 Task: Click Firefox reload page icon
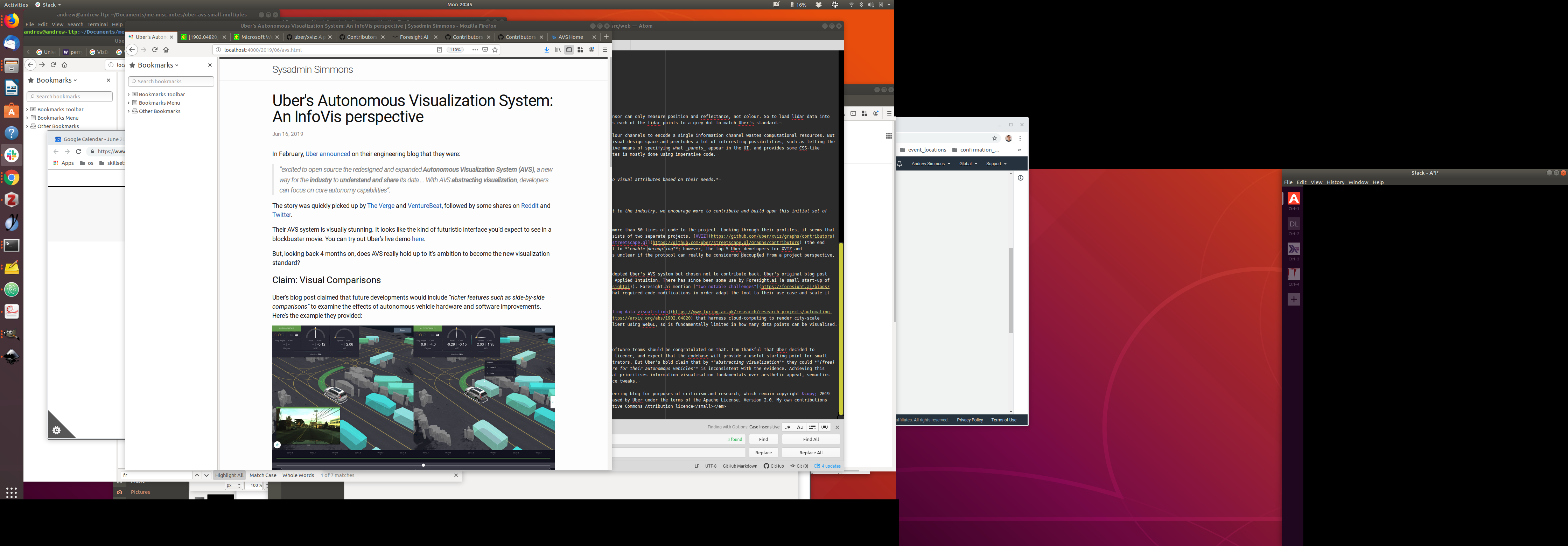tap(155, 50)
